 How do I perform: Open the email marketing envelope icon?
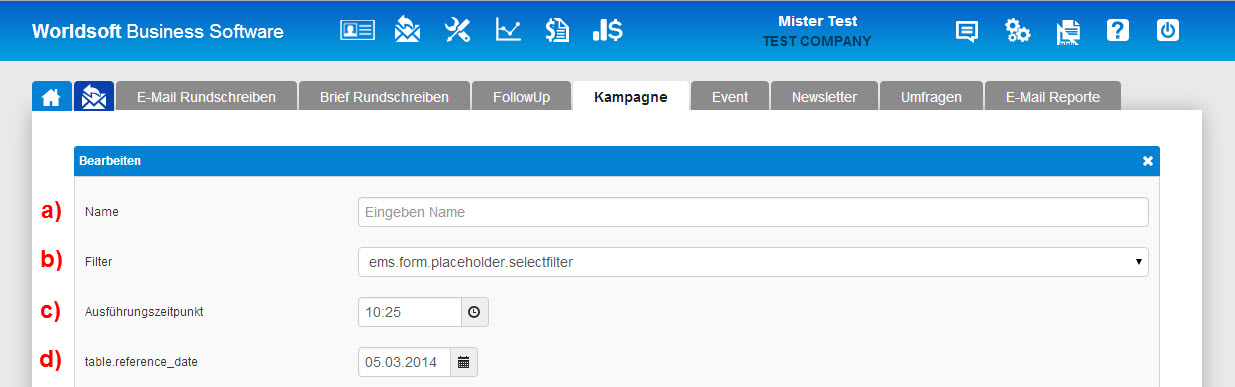(x=407, y=30)
